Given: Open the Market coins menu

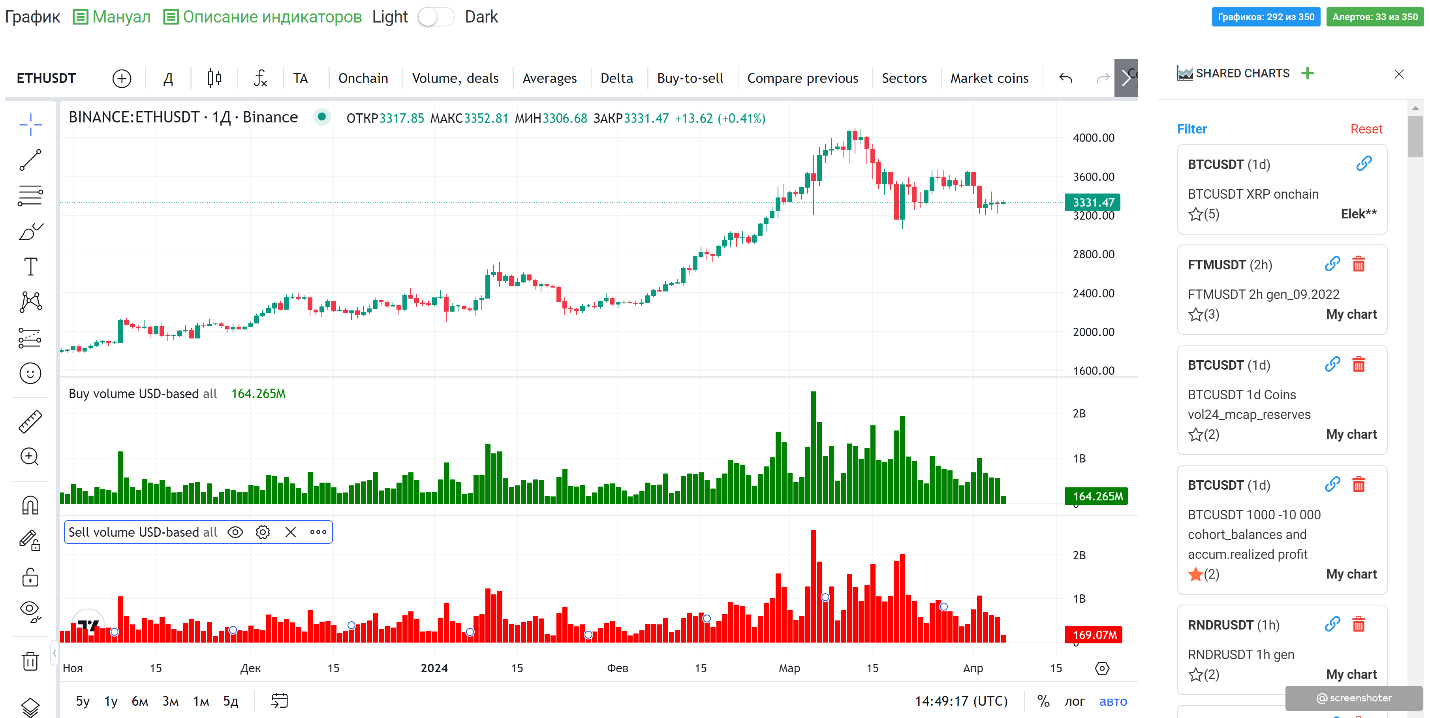Looking at the screenshot, I should pos(989,78).
